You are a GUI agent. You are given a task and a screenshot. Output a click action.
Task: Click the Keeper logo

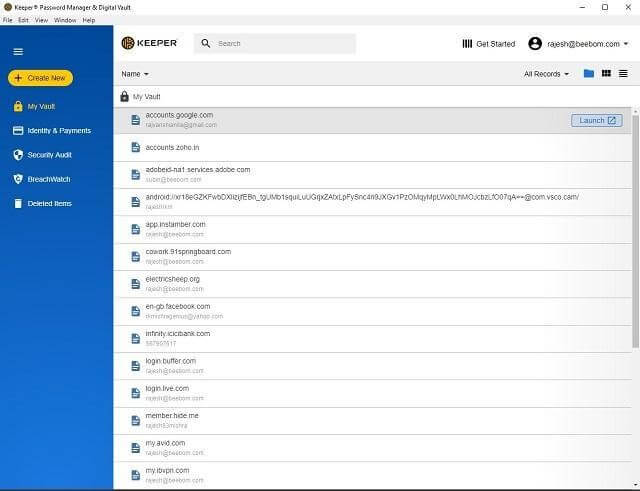(149, 43)
